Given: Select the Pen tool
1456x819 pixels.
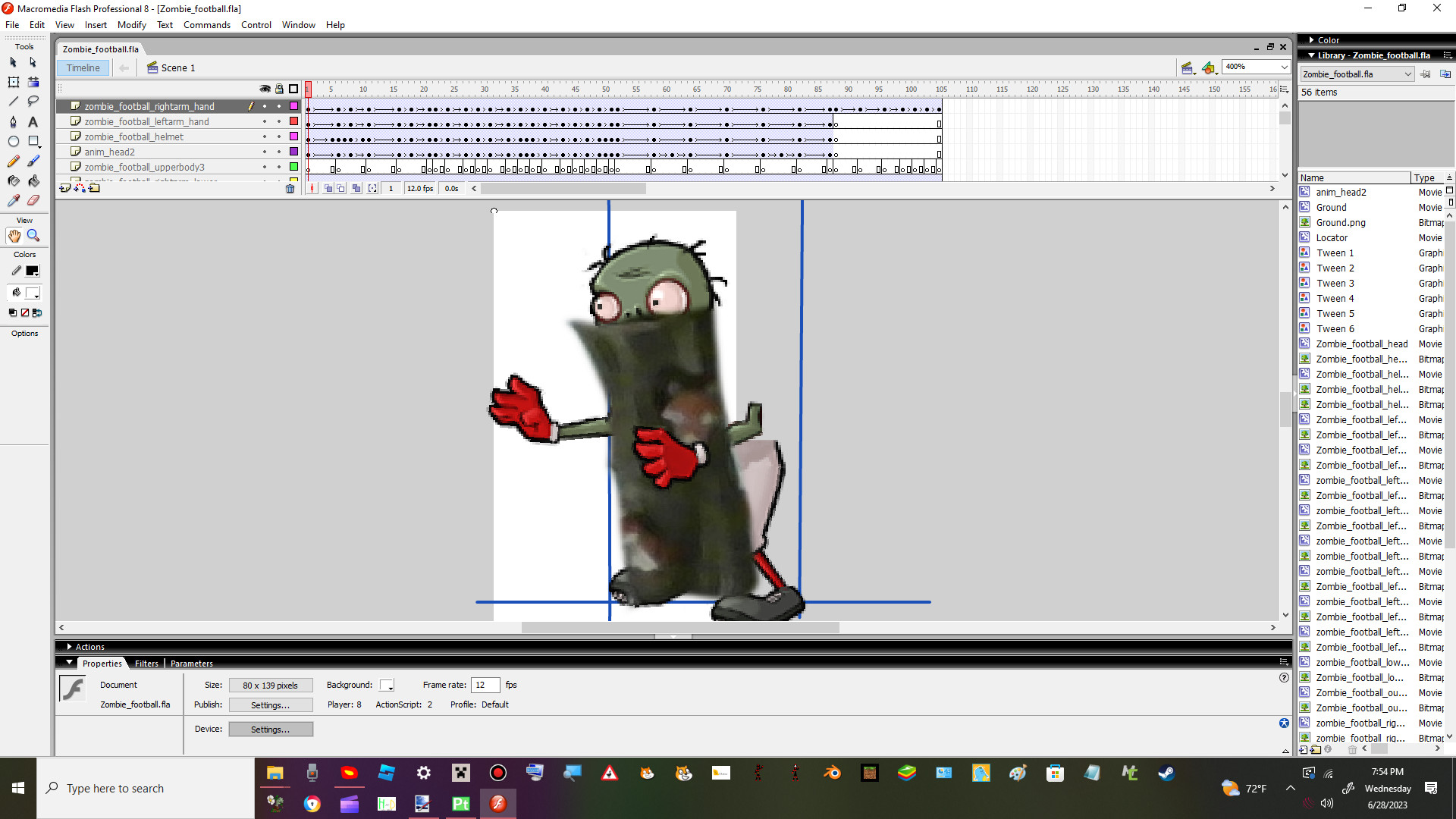Looking at the screenshot, I should [x=13, y=121].
